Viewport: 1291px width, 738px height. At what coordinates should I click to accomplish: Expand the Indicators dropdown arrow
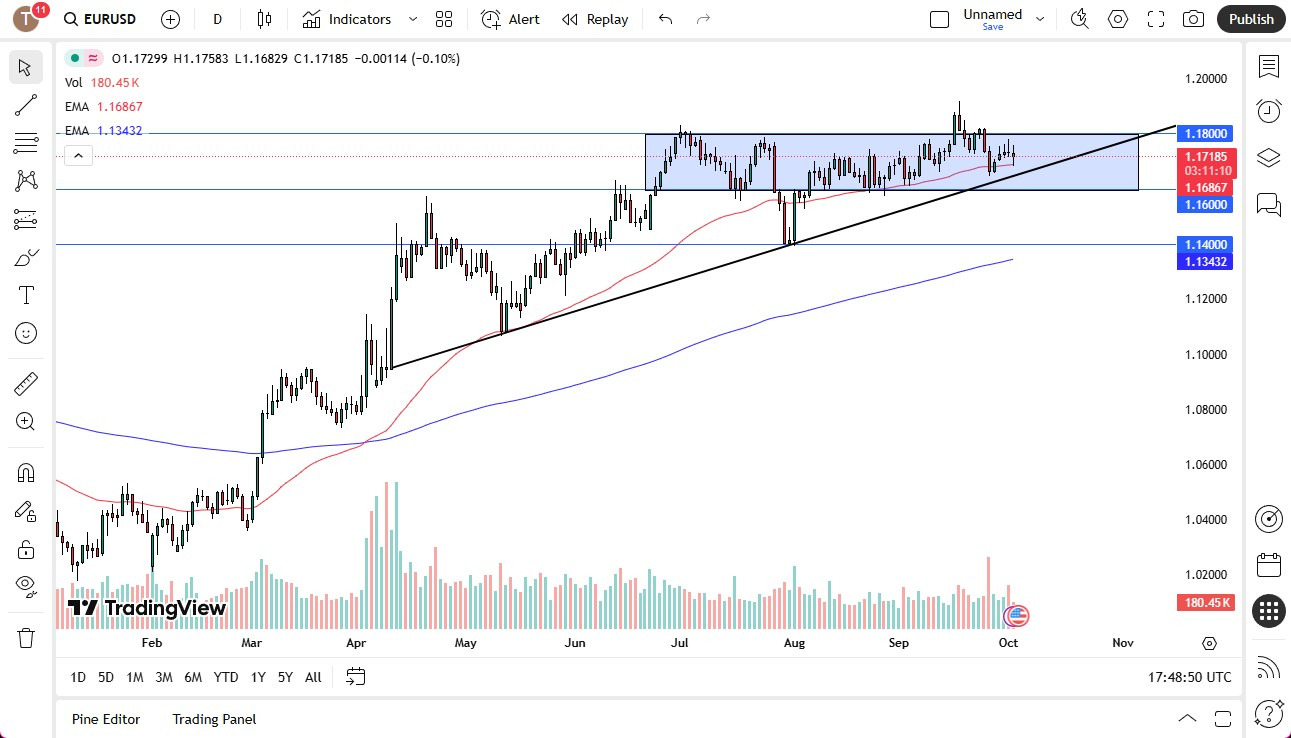point(412,19)
